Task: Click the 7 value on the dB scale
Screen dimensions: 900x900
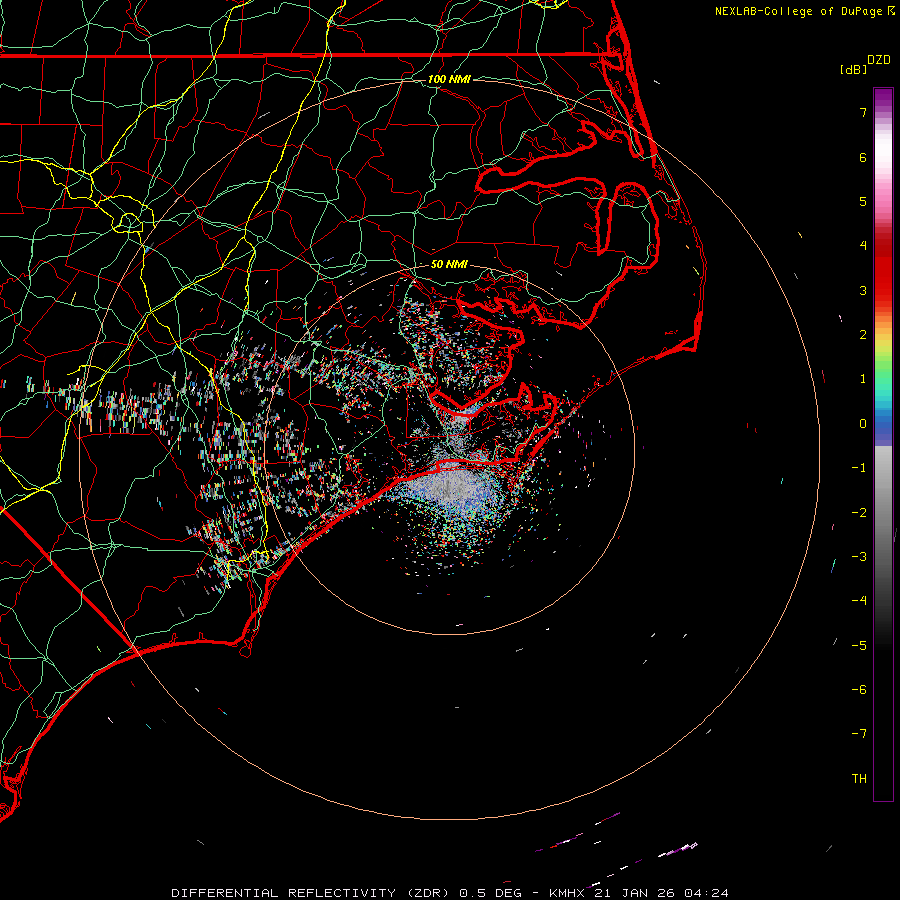Action: click(862, 113)
